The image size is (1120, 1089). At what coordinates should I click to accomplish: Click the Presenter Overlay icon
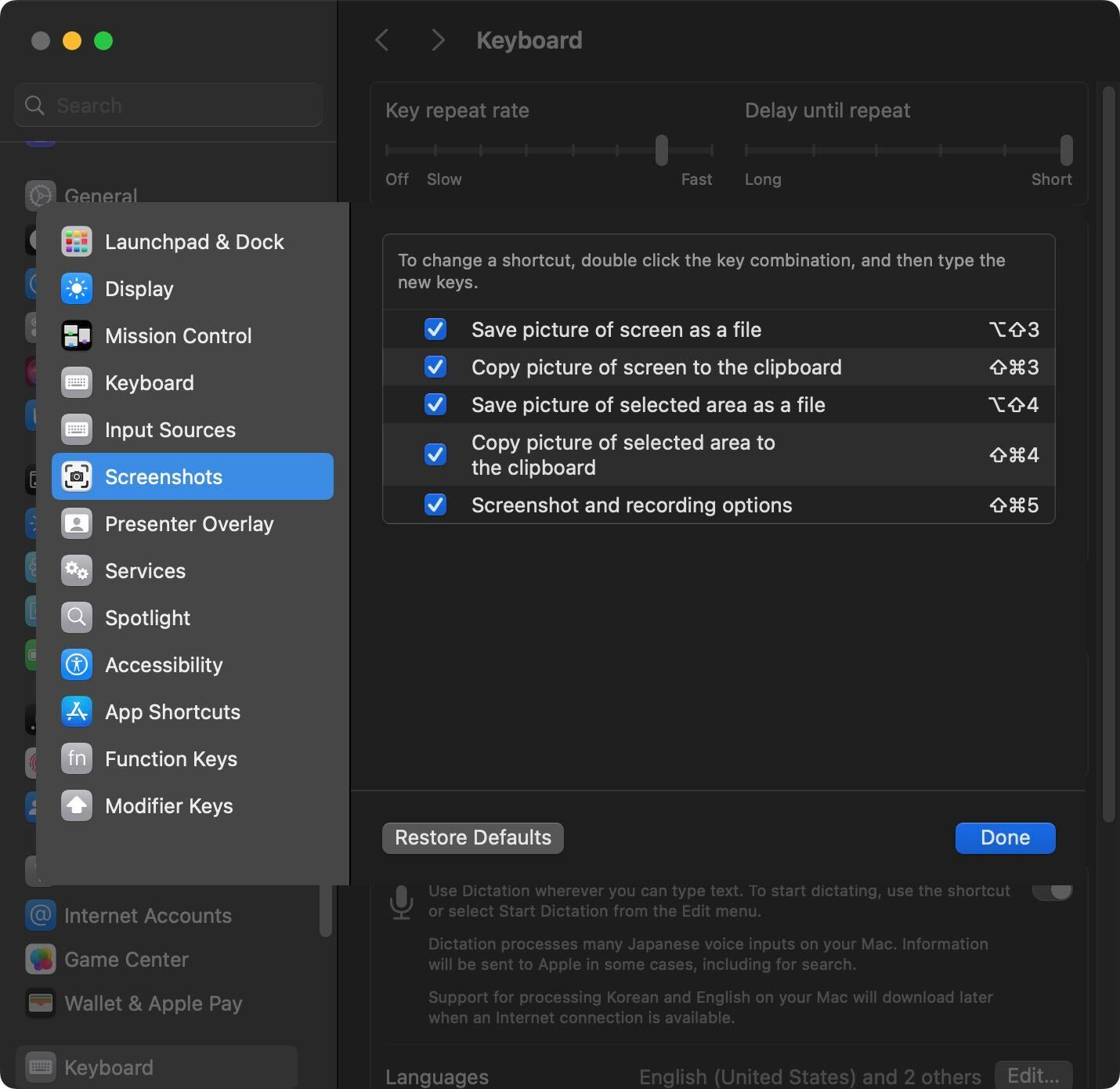pyautogui.click(x=77, y=523)
